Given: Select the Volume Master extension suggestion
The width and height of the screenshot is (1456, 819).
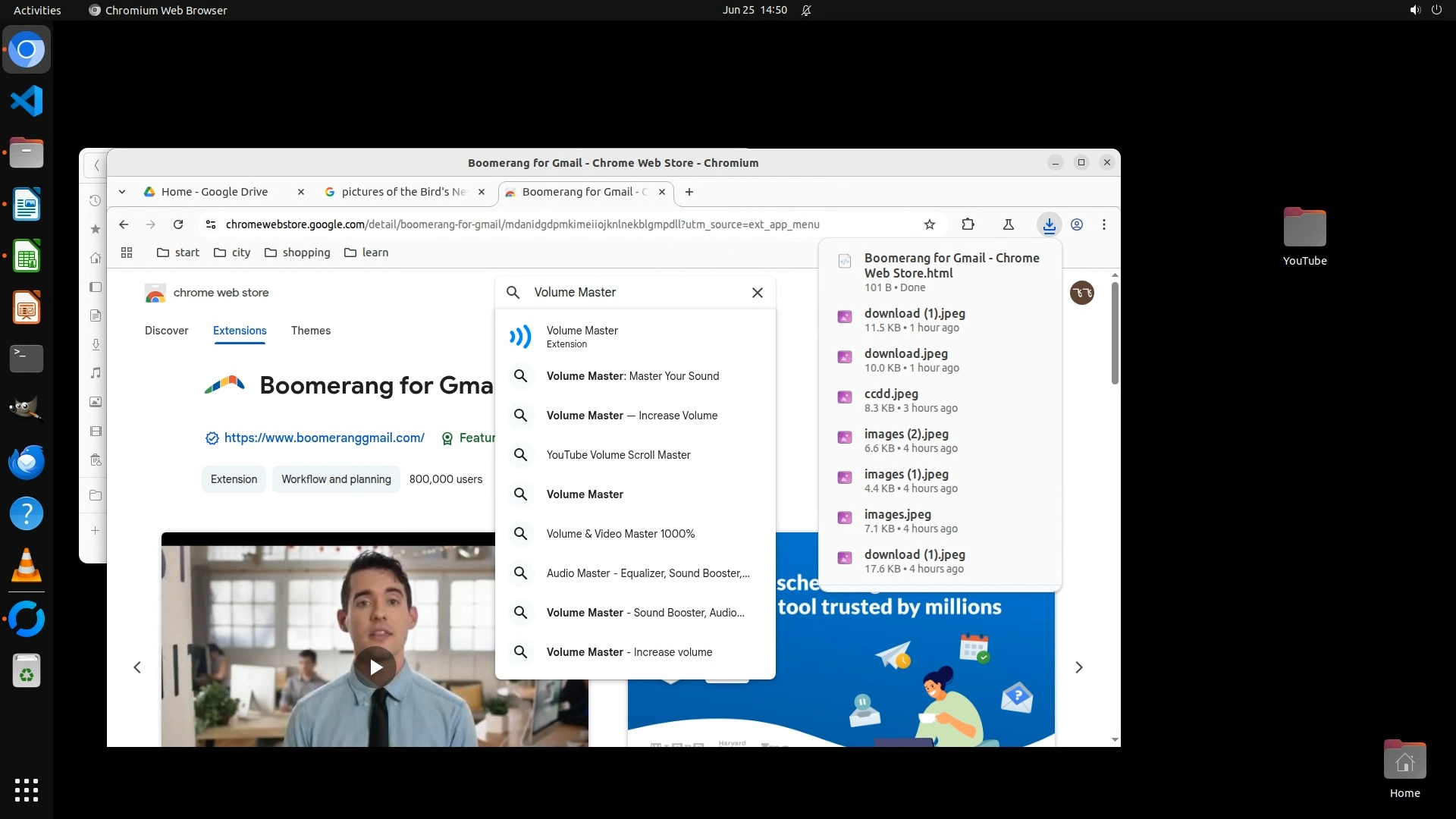Looking at the screenshot, I should click(x=582, y=337).
